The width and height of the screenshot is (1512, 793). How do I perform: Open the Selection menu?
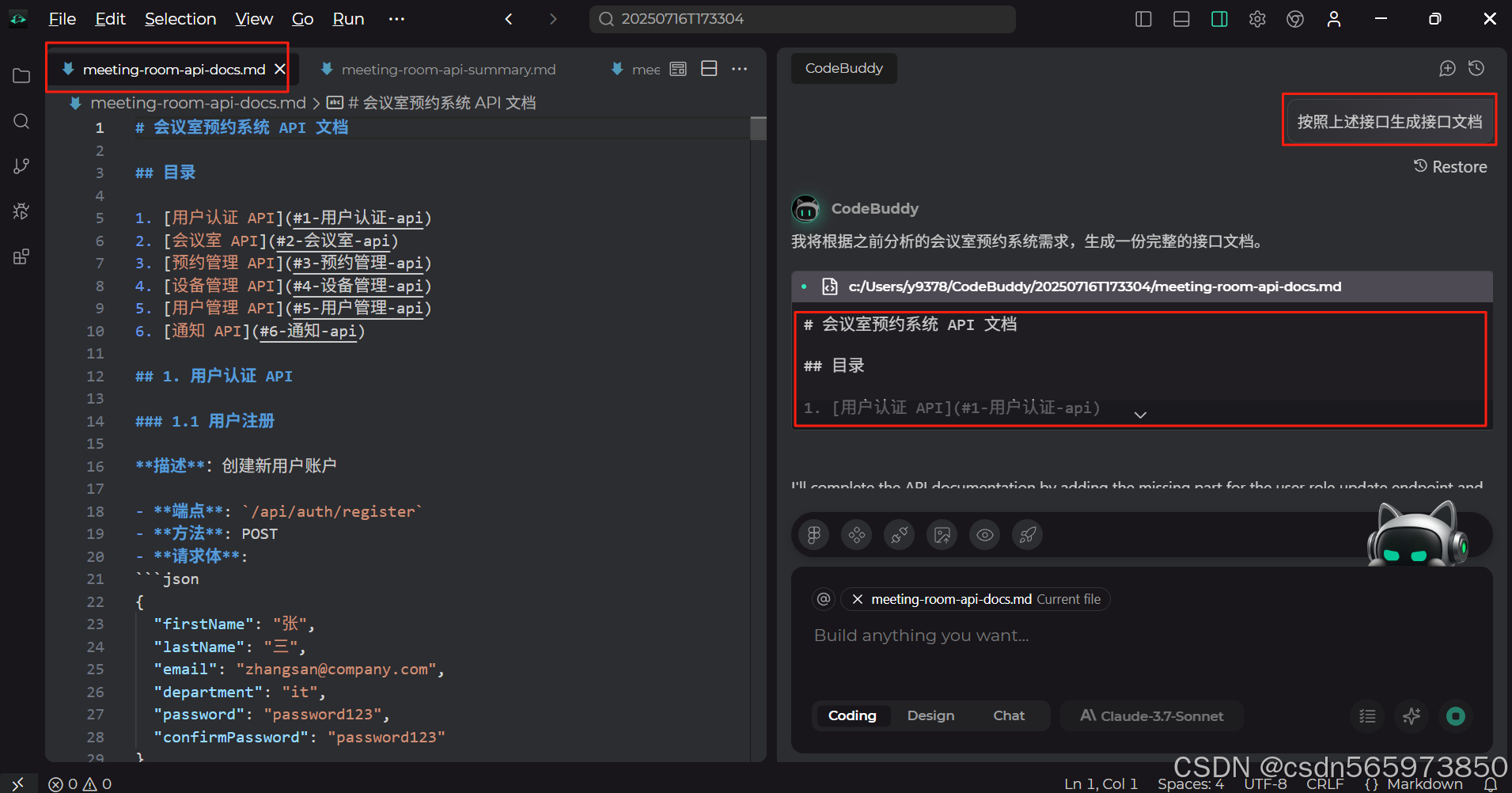click(x=180, y=19)
